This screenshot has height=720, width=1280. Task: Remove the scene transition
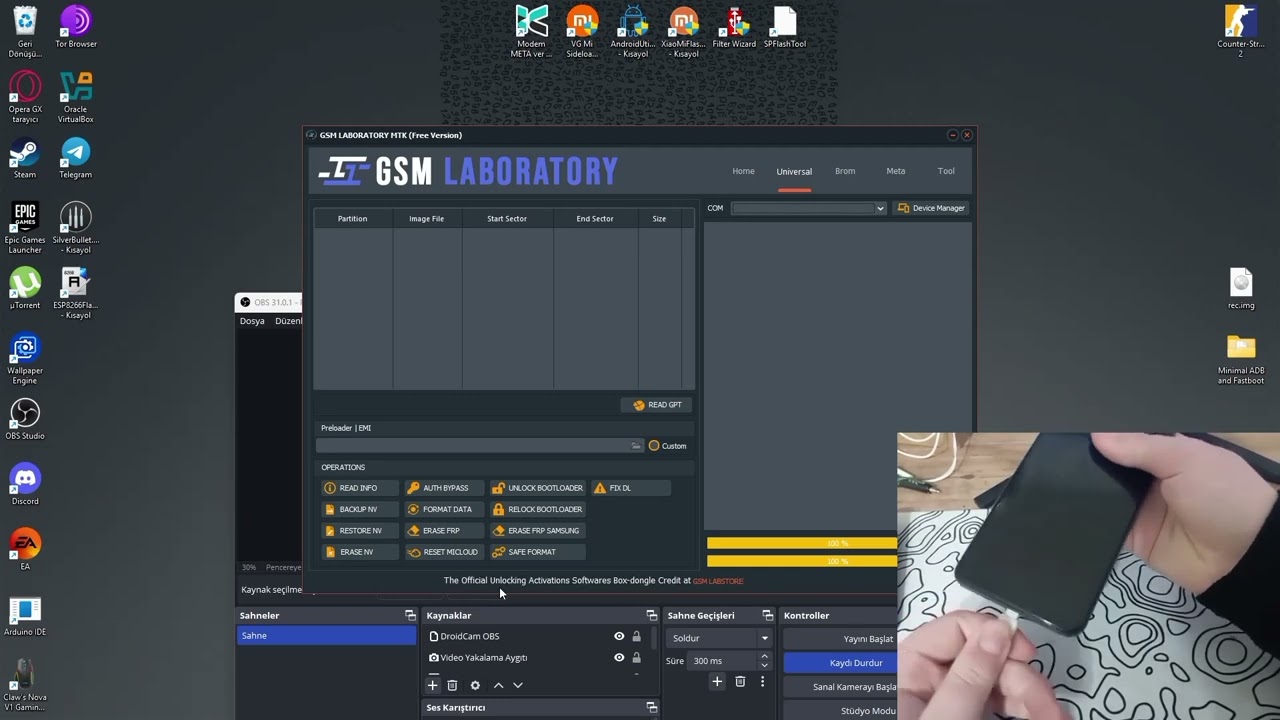pos(740,682)
